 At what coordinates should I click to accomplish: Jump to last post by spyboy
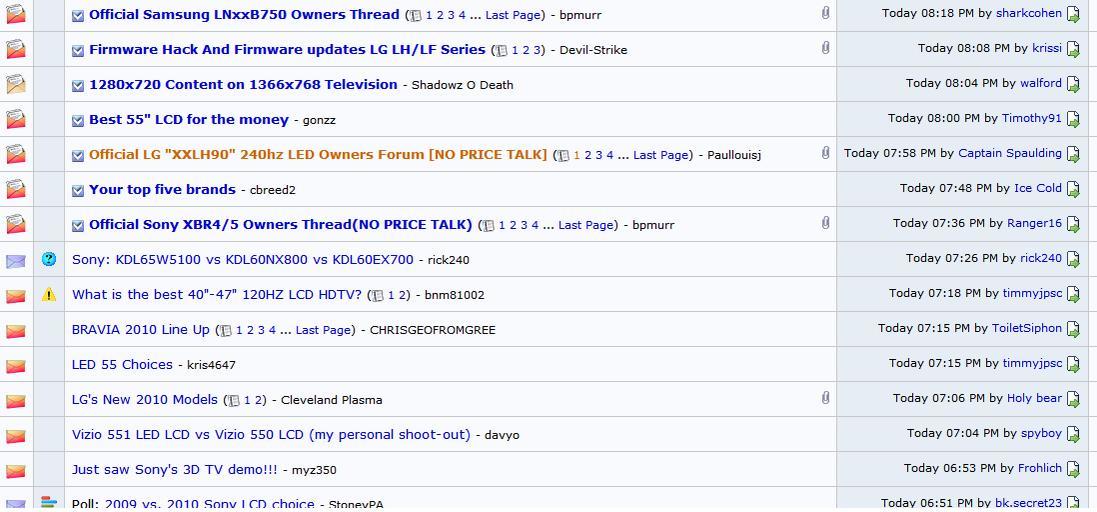[1073, 434]
